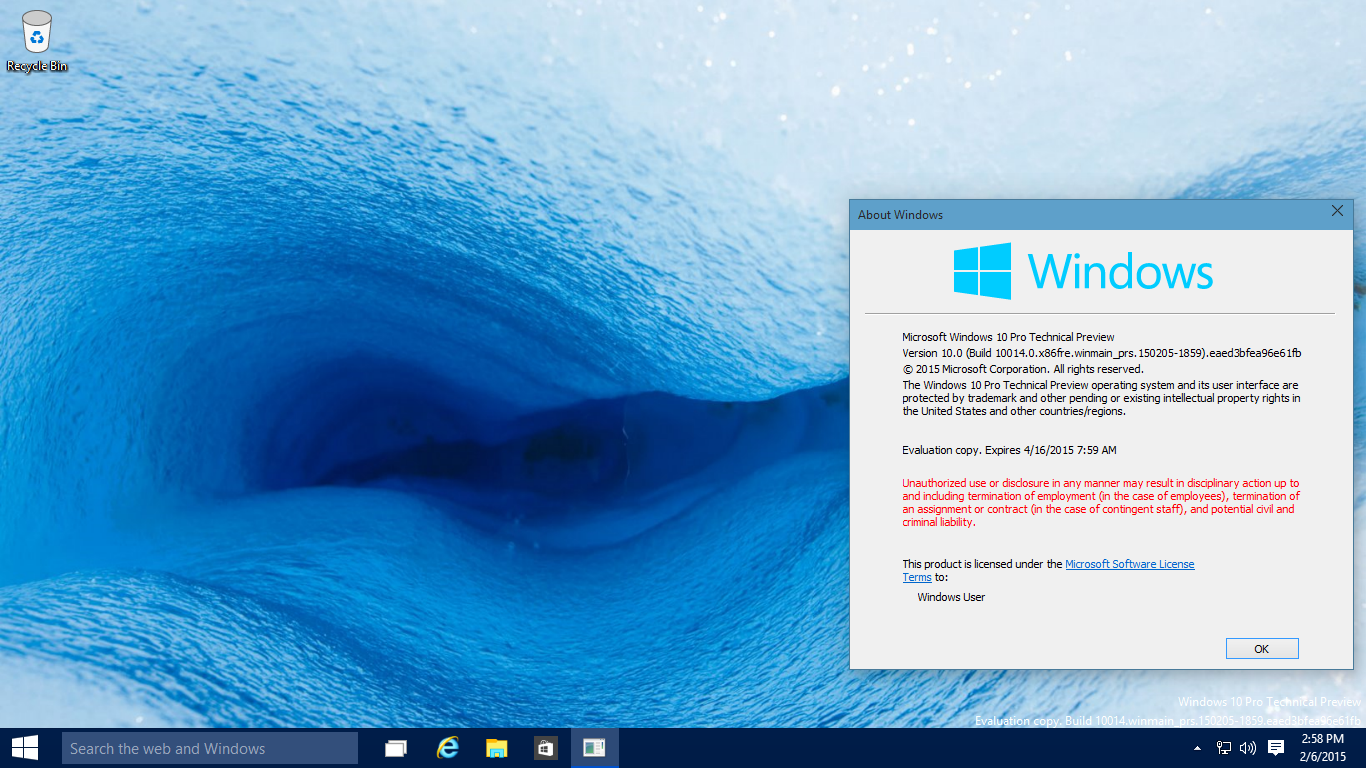
Task: Dismiss the About Windows dialog with X
Action: (1338, 211)
